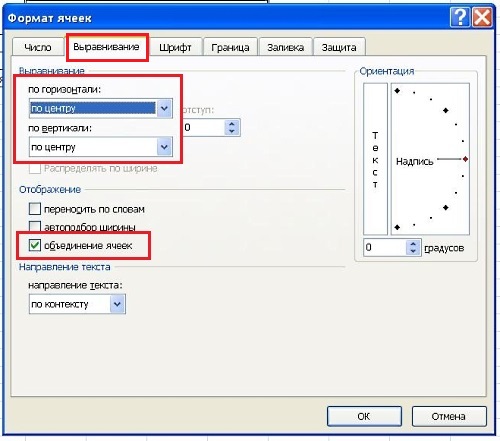The height and width of the screenshot is (441, 500).
Task: Close the Формат ячеек dialog
Action: (x=482, y=17)
